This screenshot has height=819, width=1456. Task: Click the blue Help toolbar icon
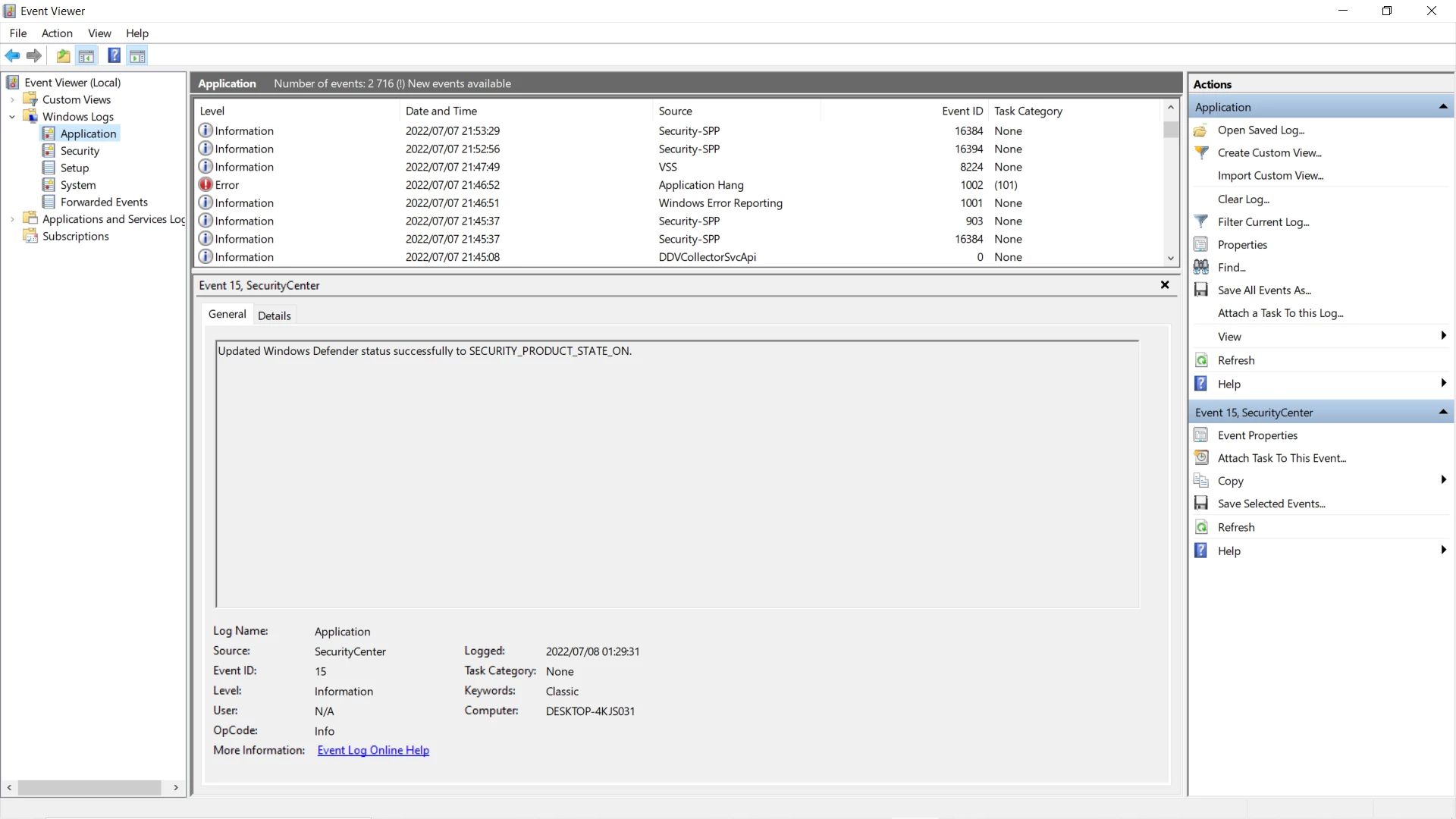point(114,55)
